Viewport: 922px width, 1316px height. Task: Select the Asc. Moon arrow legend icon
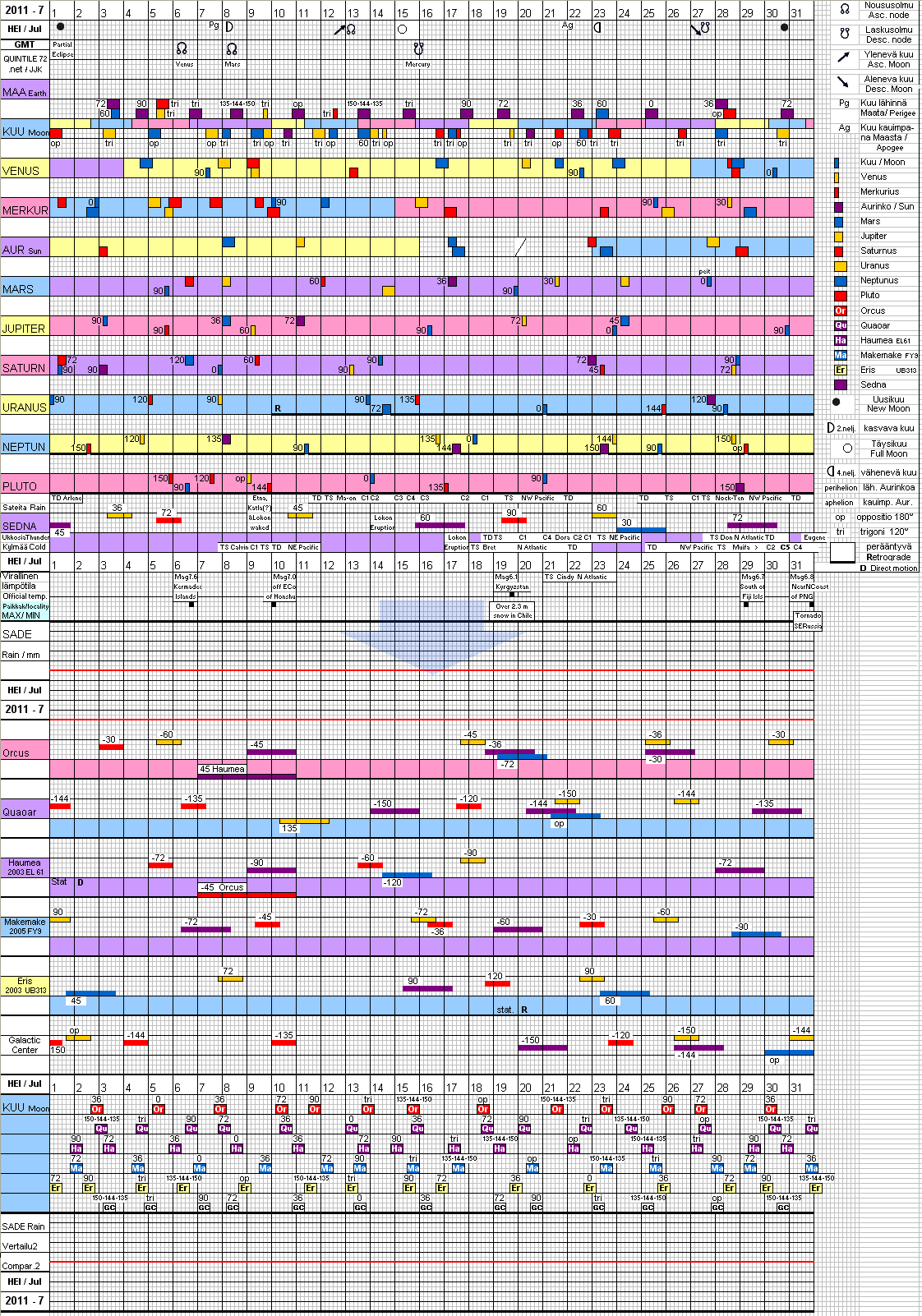click(844, 58)
